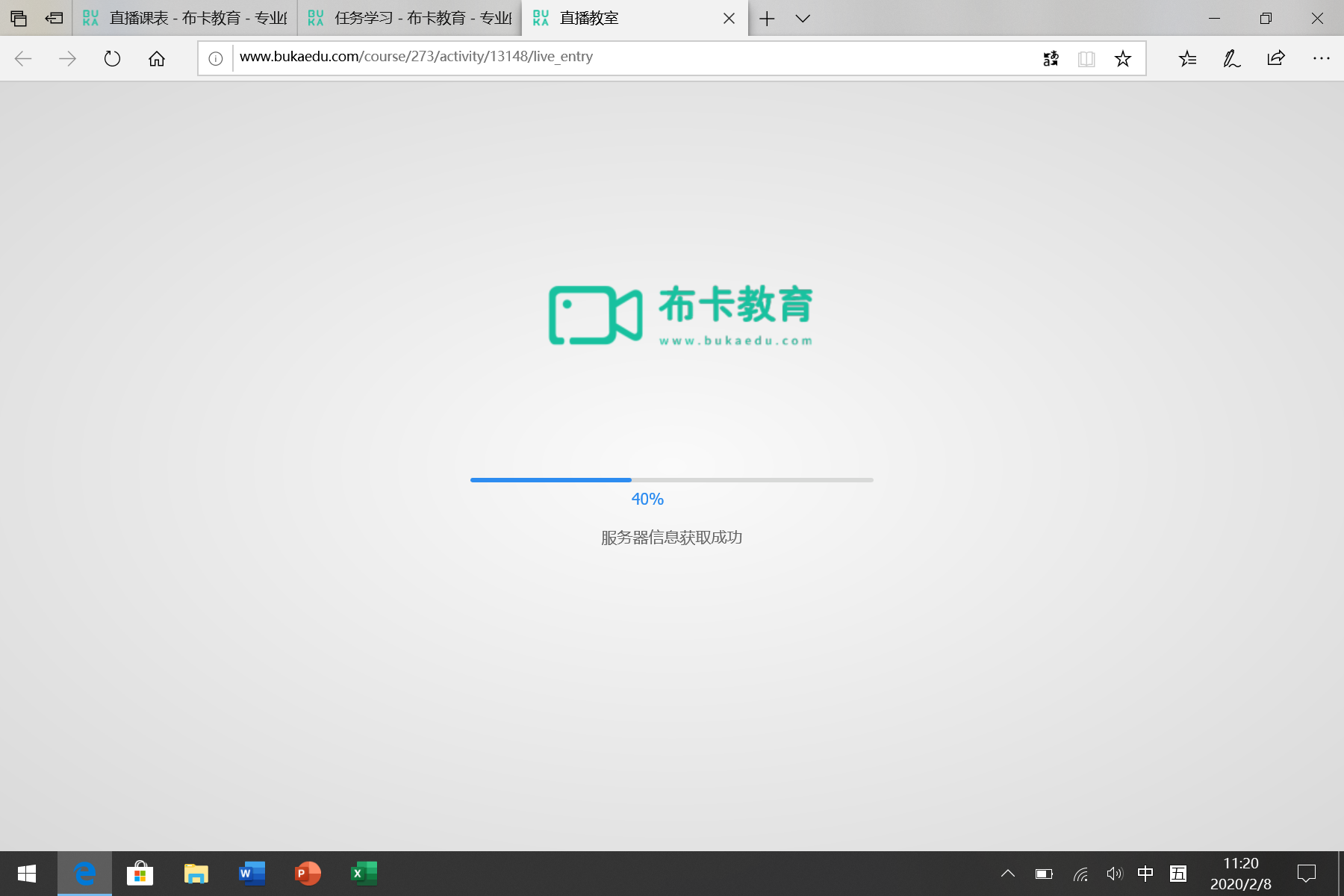Viewport: 1344px width, 896px height.
Task: Click the 布卡教育 logo
Action: pyautogui.click(x=680, y=314)
